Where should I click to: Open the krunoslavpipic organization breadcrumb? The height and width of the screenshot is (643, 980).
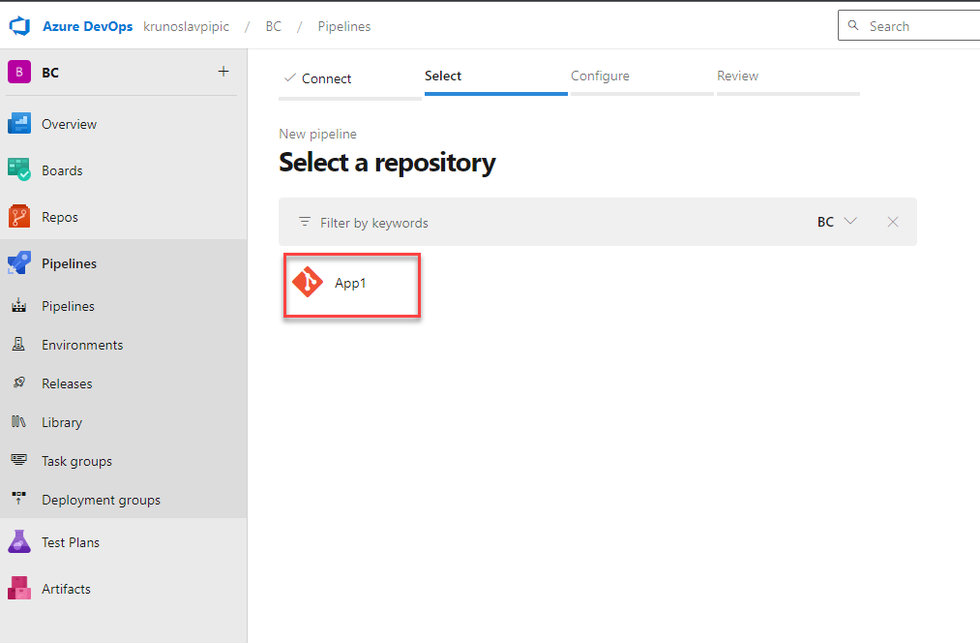(186, 26)
